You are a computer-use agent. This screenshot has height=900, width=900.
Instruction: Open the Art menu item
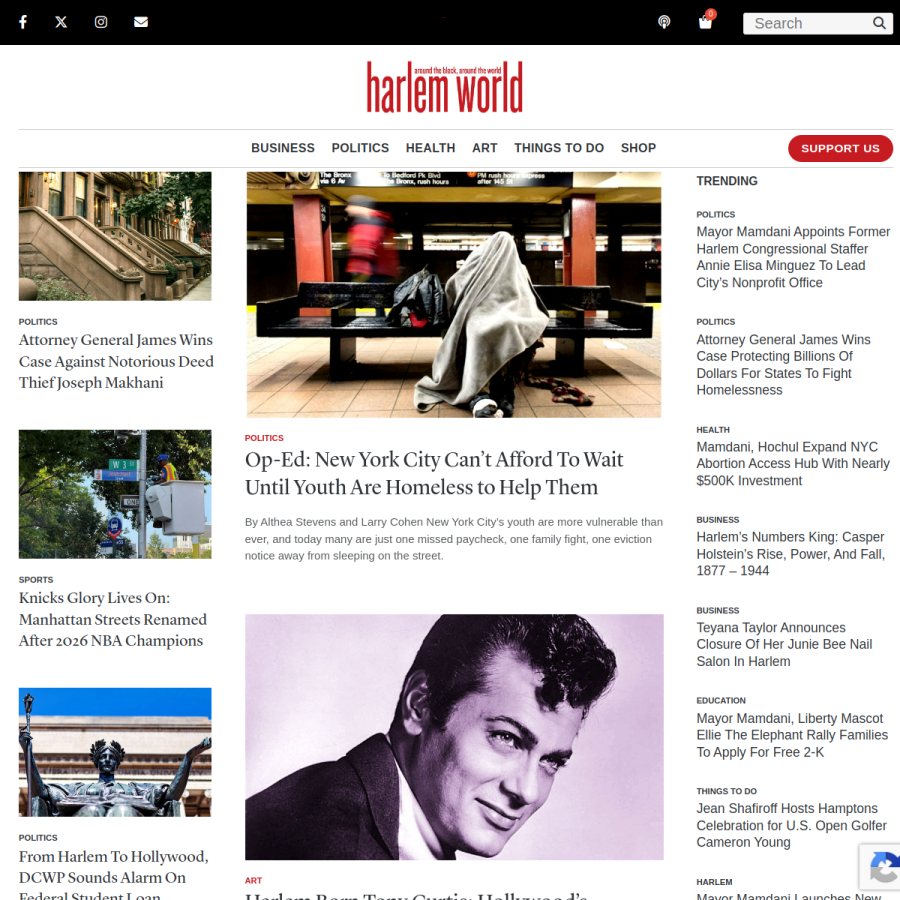(x=485, y=148)
